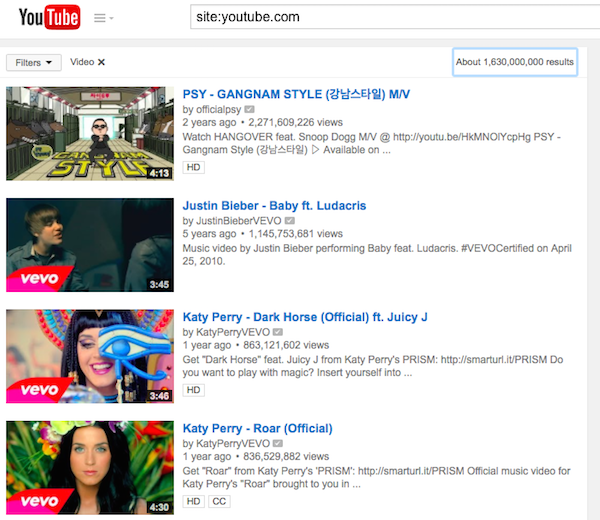Viewport: 600px width, 520px height.
Task: Remove the Video filter via X
Action: 101,62
